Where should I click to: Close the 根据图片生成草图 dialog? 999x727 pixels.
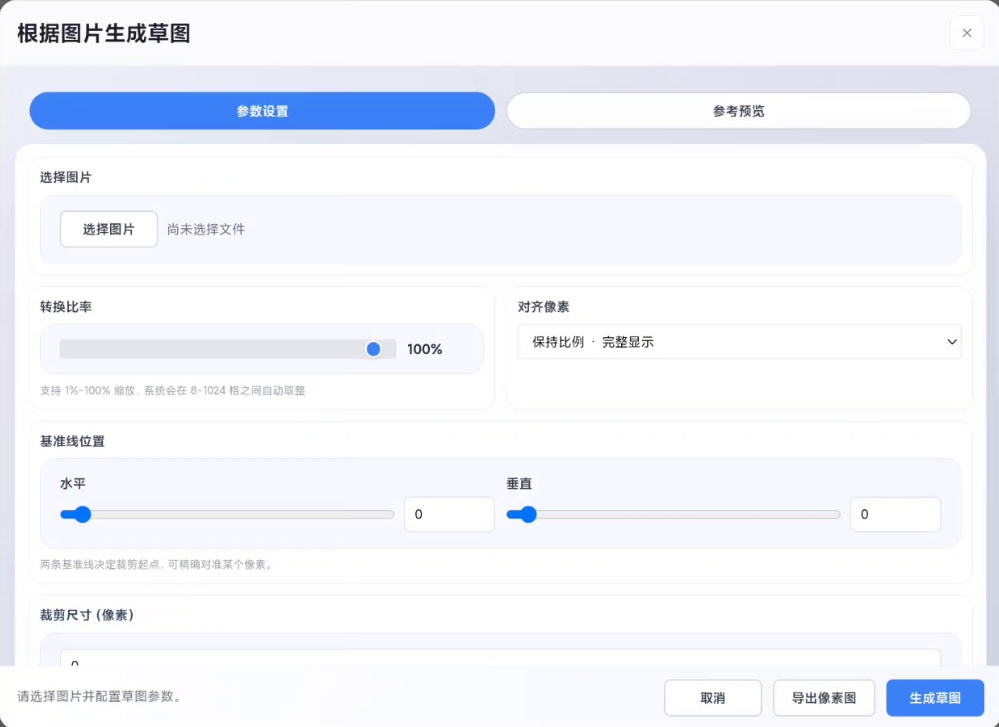tap(966, 33)
